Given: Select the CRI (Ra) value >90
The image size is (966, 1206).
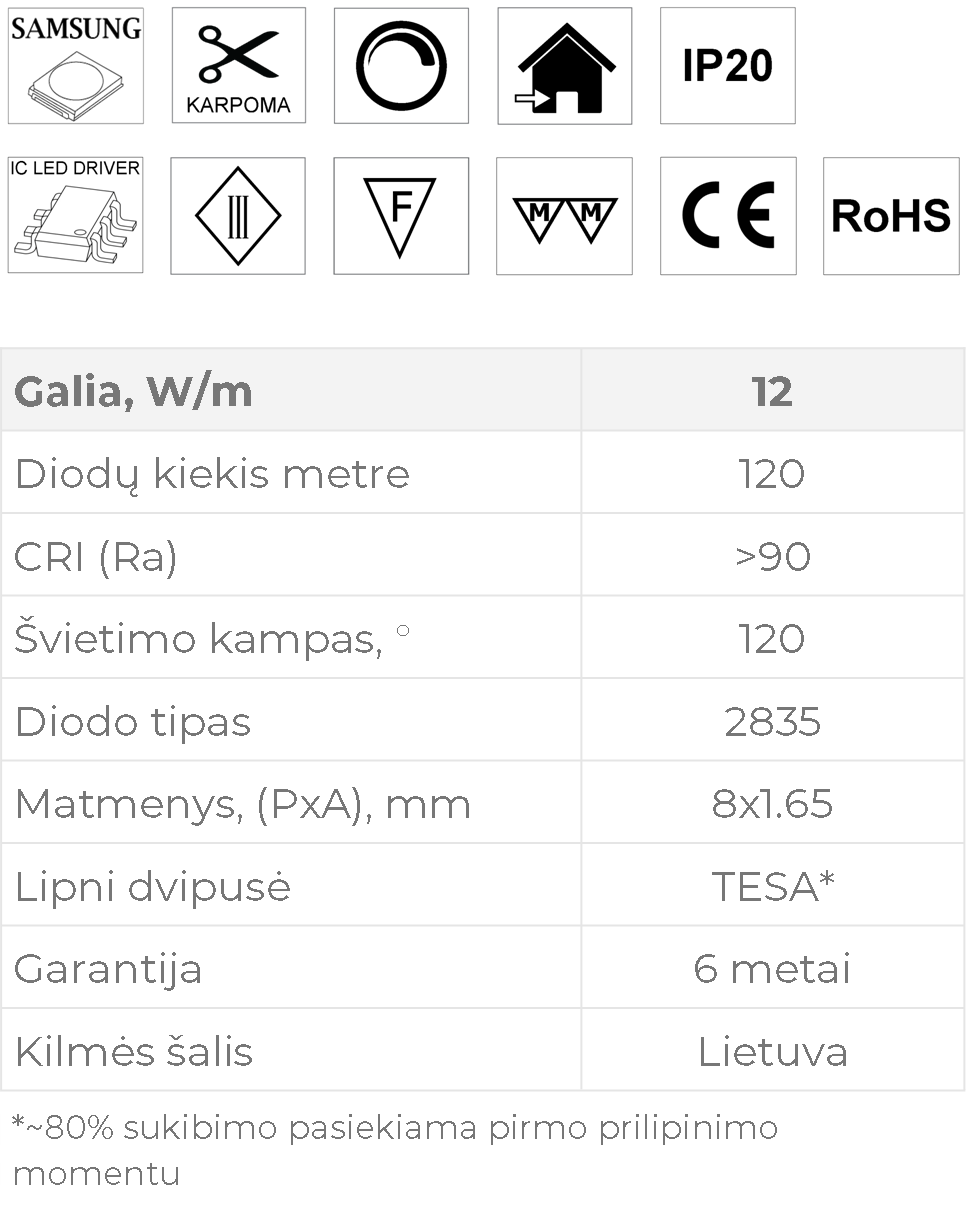Looking at the screenshot, I should tap(773, 556).
